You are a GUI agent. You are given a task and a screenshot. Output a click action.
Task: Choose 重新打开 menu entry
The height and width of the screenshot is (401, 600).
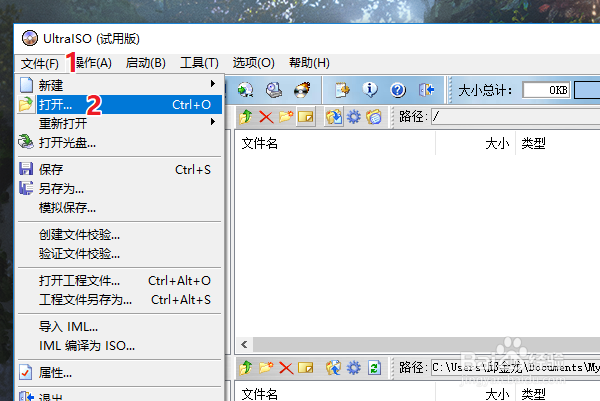(119, 123)
